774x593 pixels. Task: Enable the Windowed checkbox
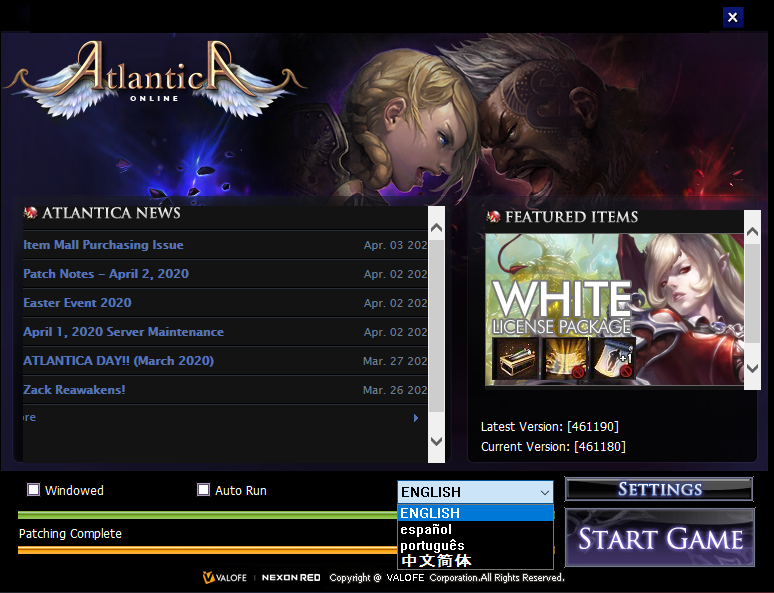point(34,490)
